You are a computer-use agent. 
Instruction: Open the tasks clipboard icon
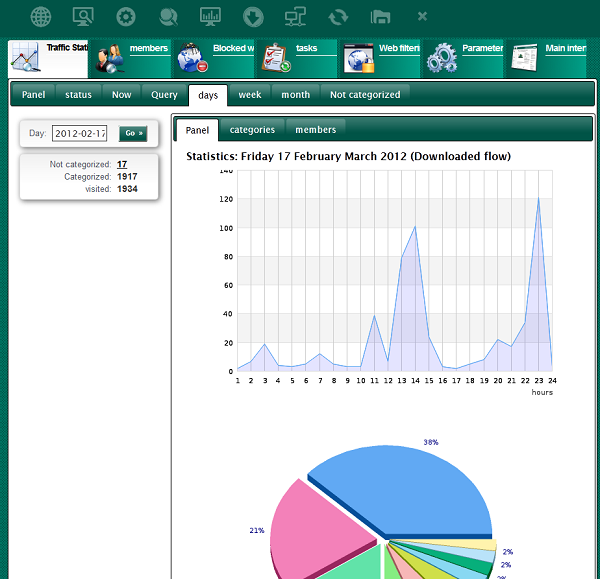pyautogui.click(x=276, y=58)
